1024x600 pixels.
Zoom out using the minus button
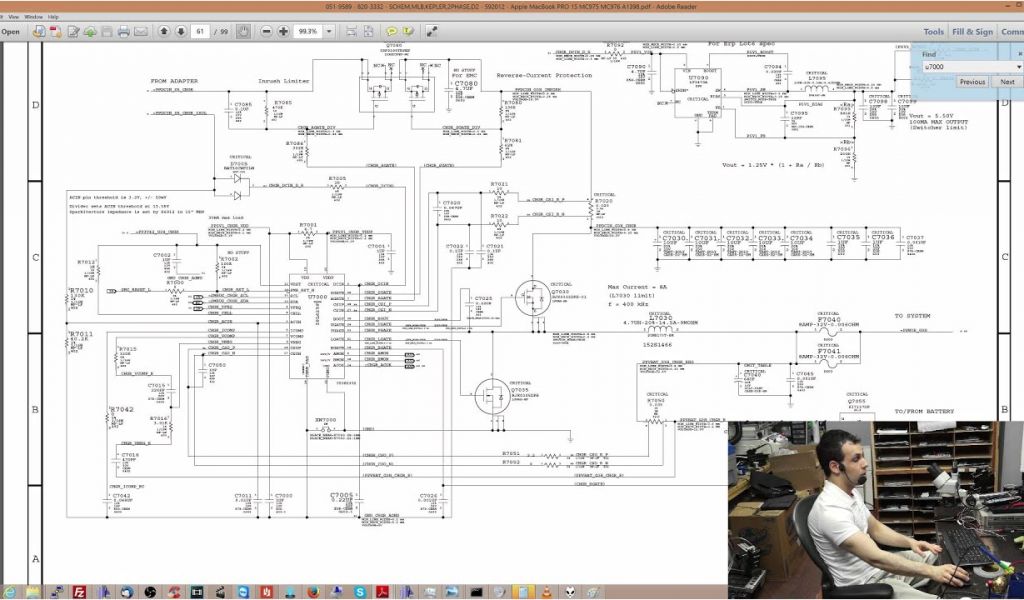(267, 31)
